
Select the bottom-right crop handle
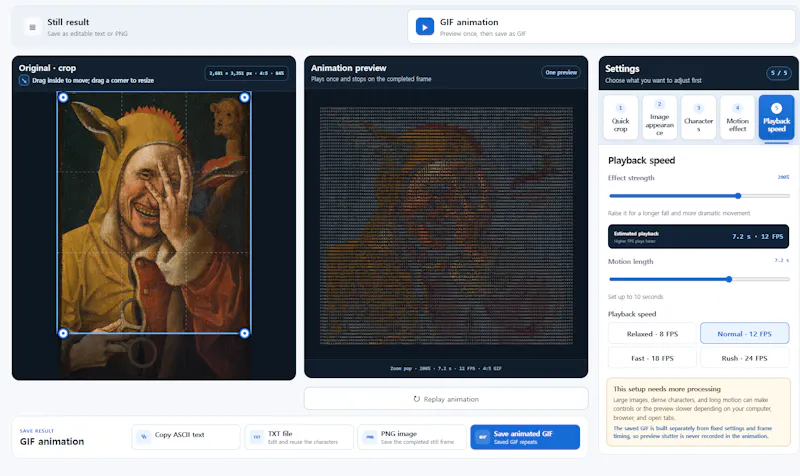244,333
